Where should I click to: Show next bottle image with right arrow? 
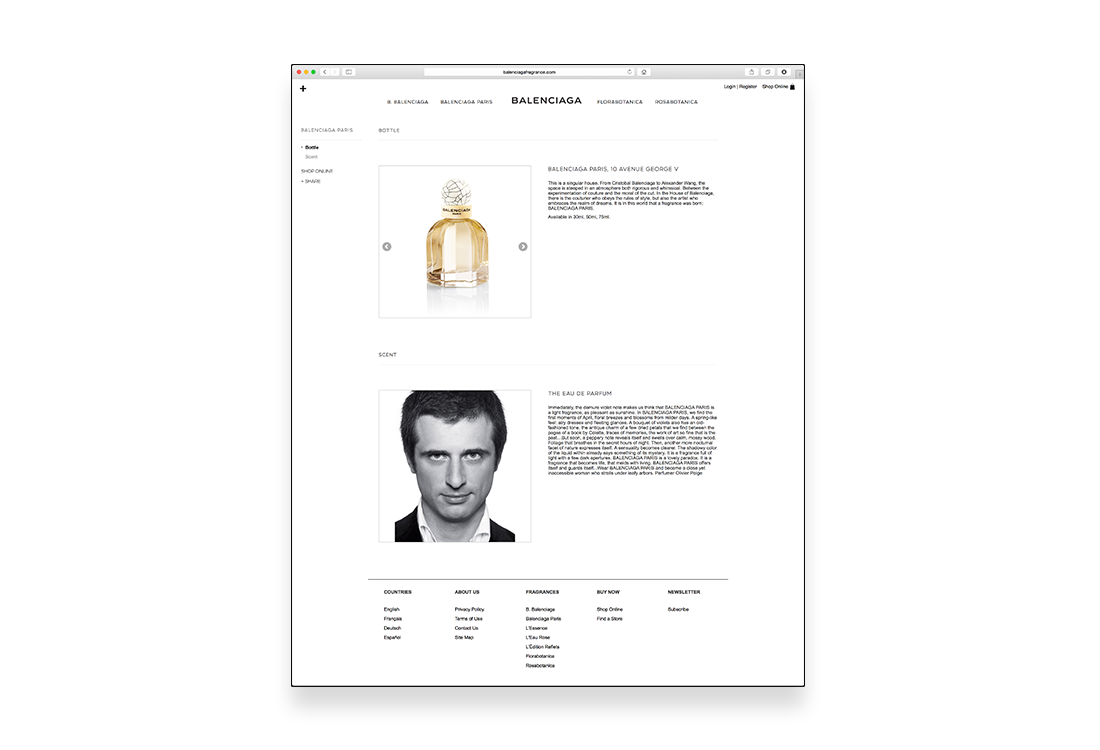click(x=523, y=247)
